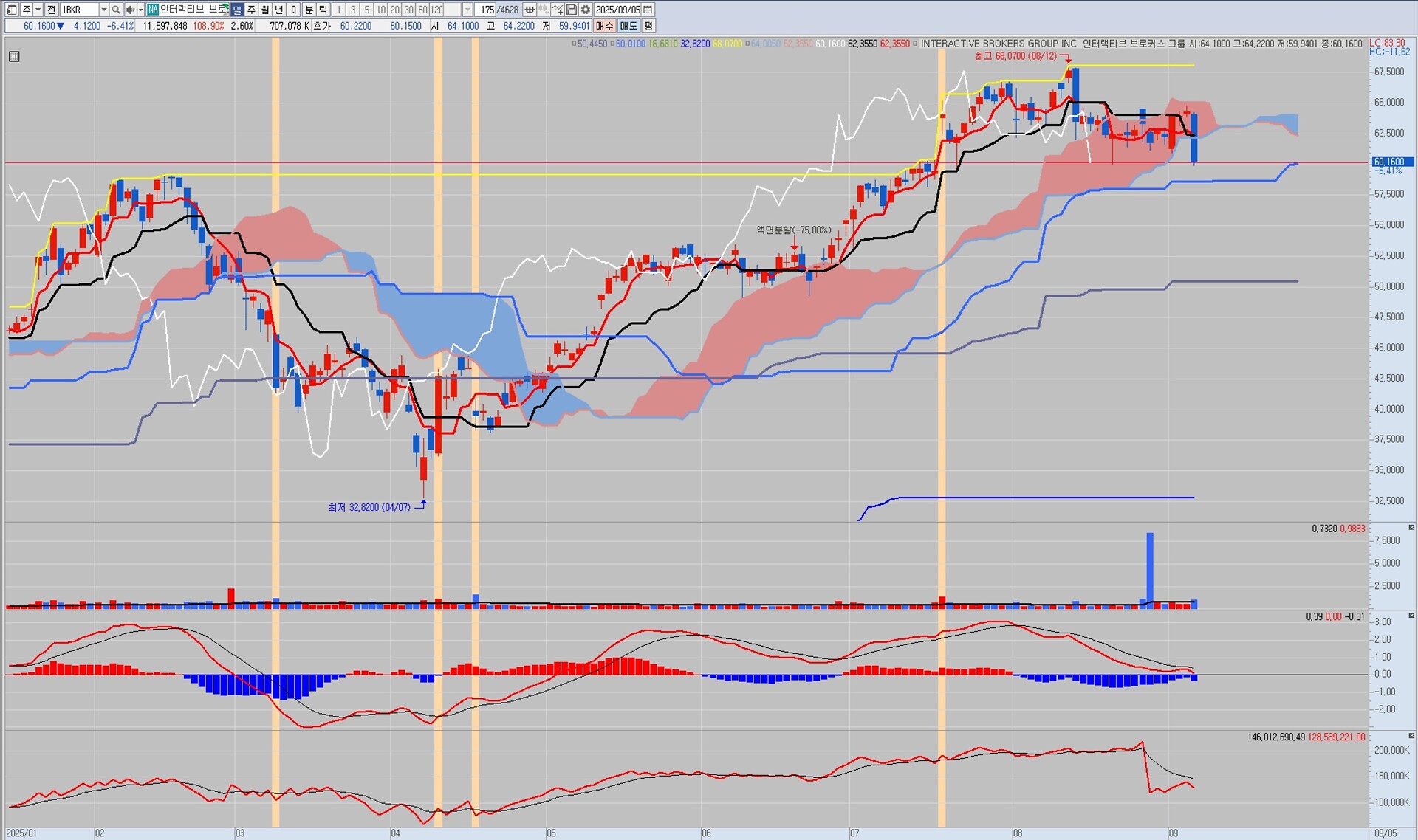Click the save chart floppy icon
Viewport: 1418px width, 840px height.
pyautogui.click(x=572, y=10)
